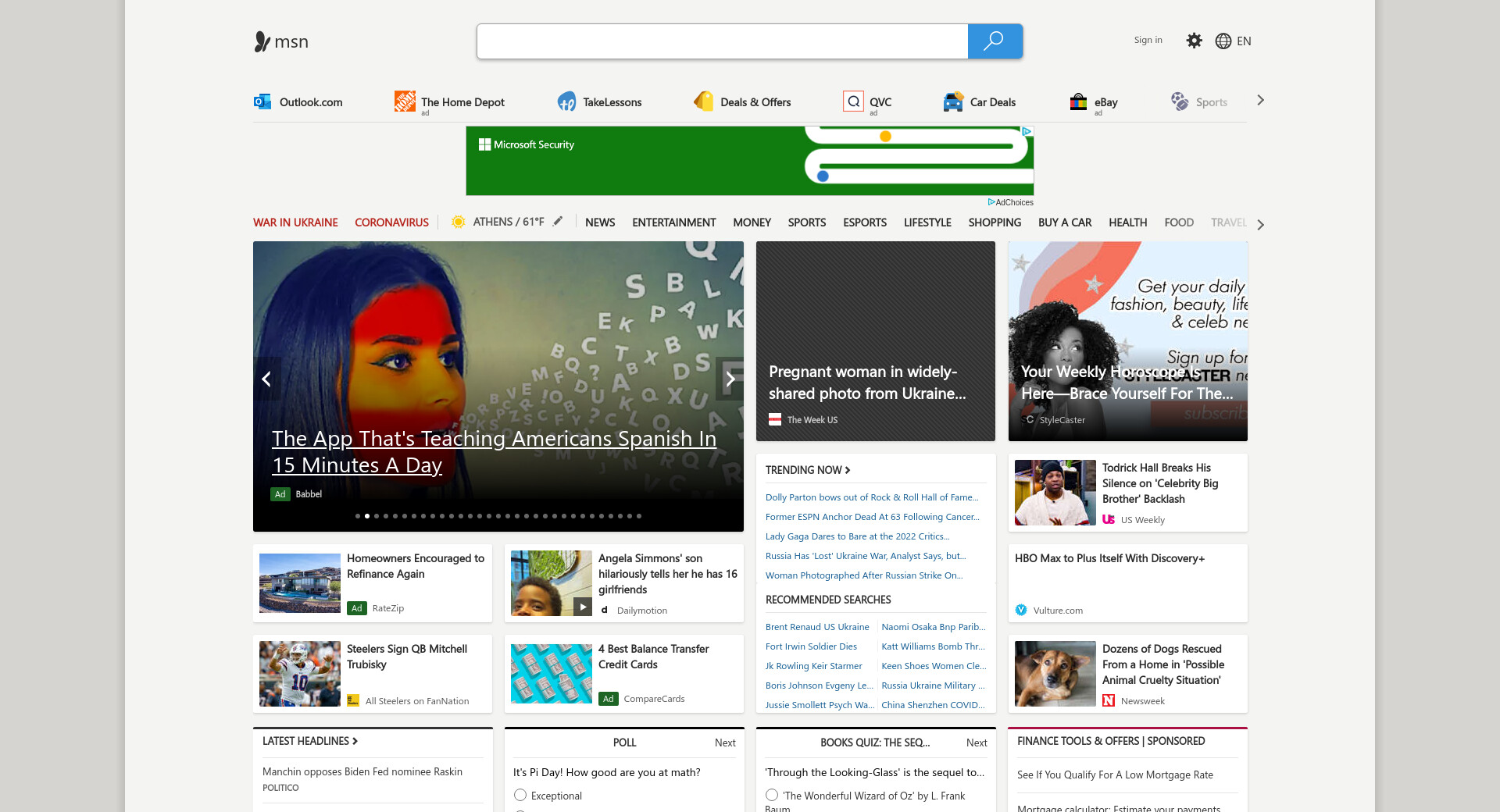
Task: Click inside the MSN search box
Action: [x=722, y=41]
